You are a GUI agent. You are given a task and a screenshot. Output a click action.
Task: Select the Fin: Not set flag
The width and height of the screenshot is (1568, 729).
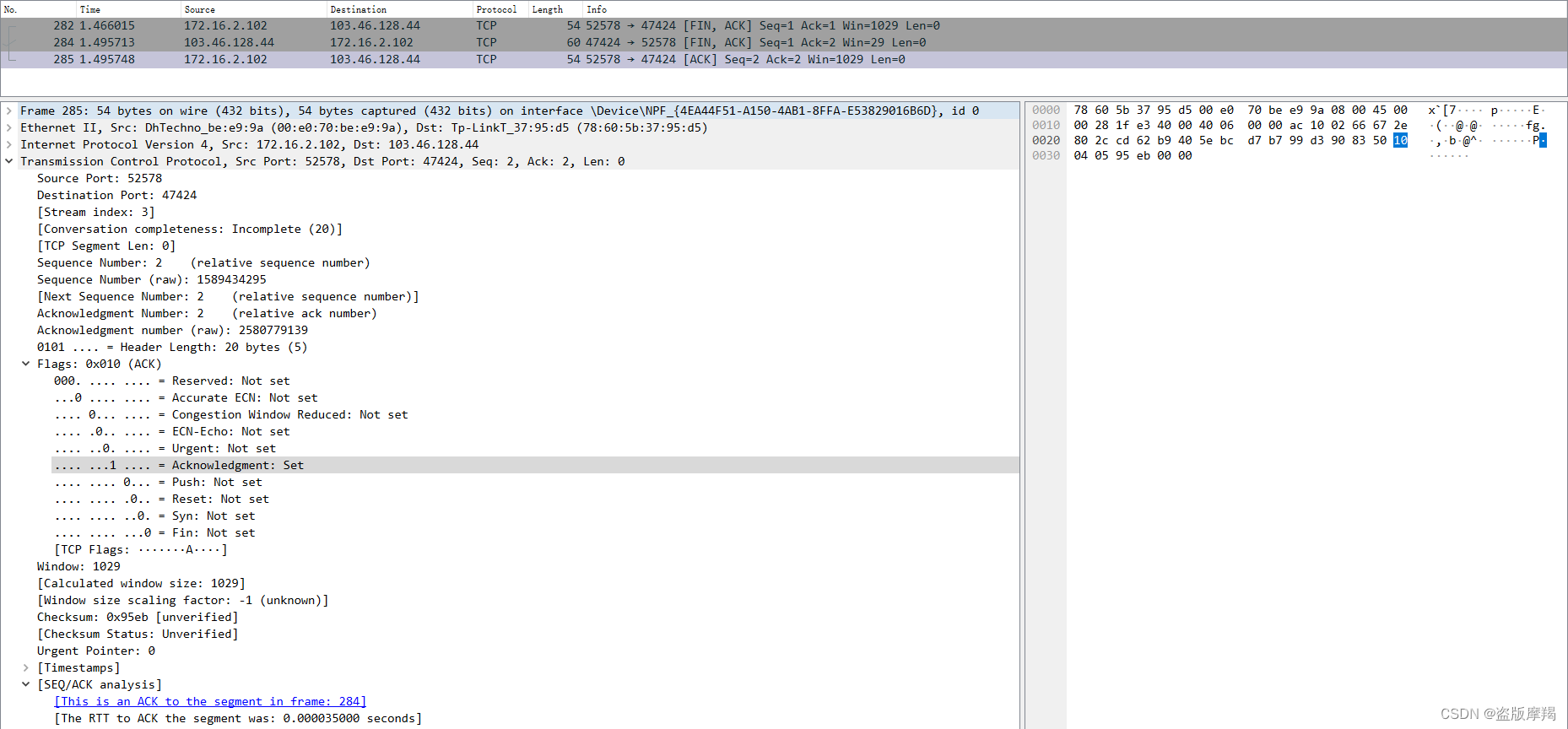click(154, 532)
